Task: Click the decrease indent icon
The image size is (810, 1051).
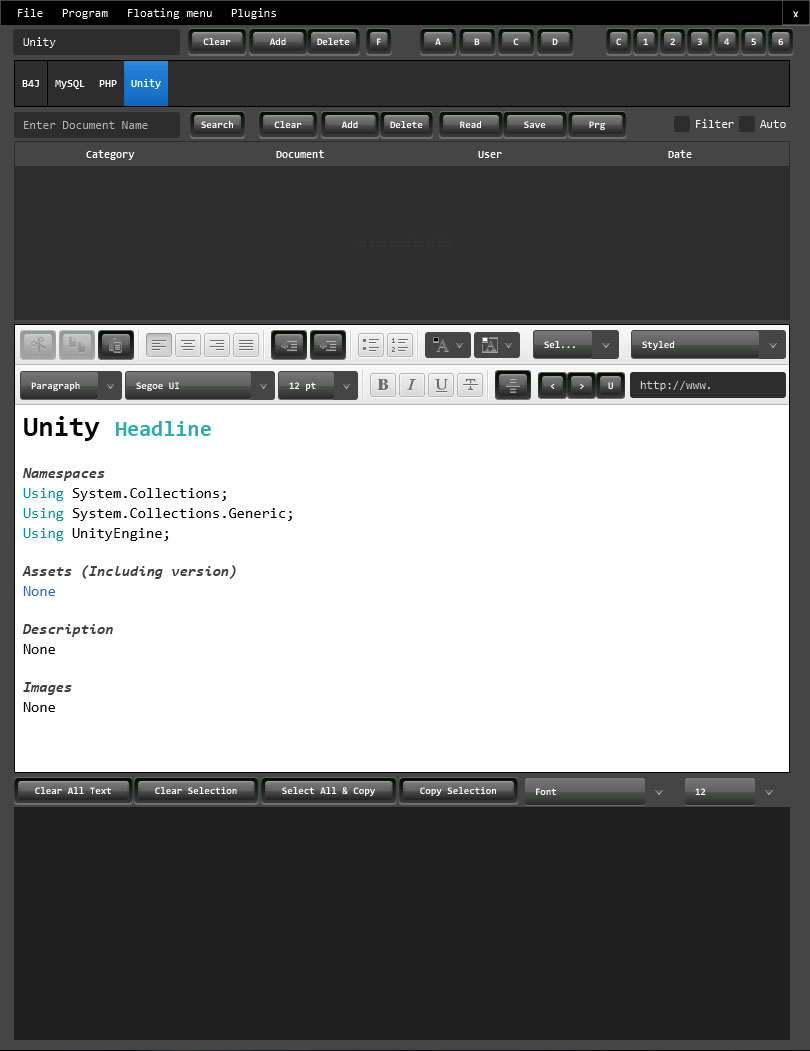Action: 288,344
